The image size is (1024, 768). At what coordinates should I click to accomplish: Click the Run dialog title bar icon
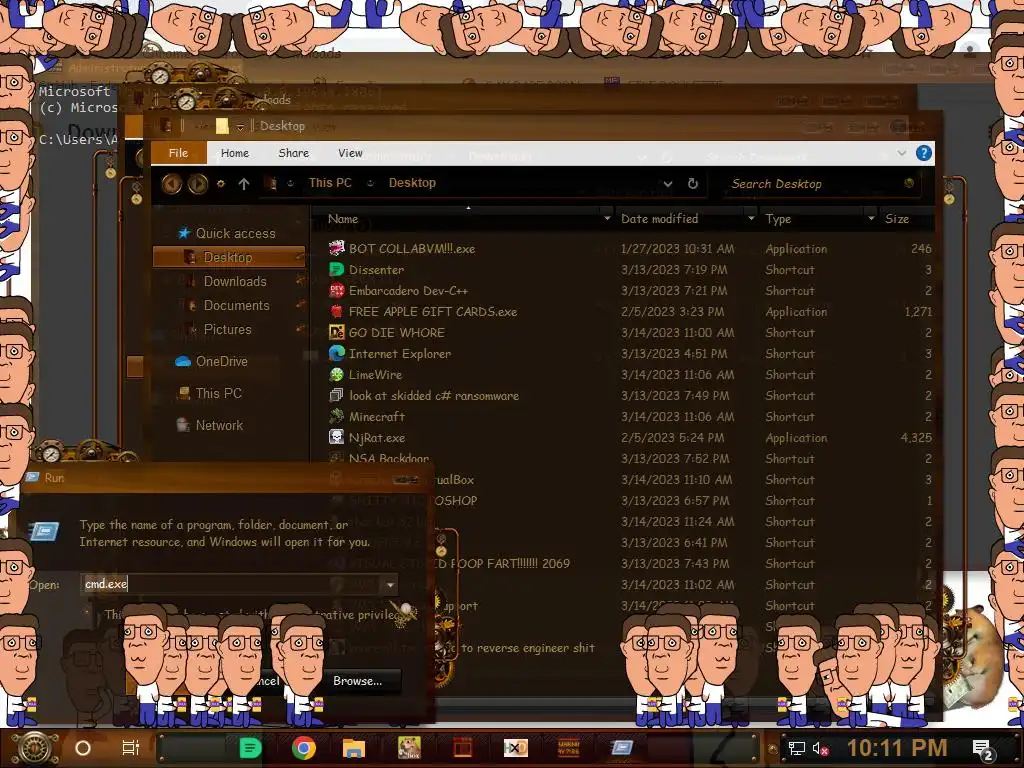pos(33,477)
